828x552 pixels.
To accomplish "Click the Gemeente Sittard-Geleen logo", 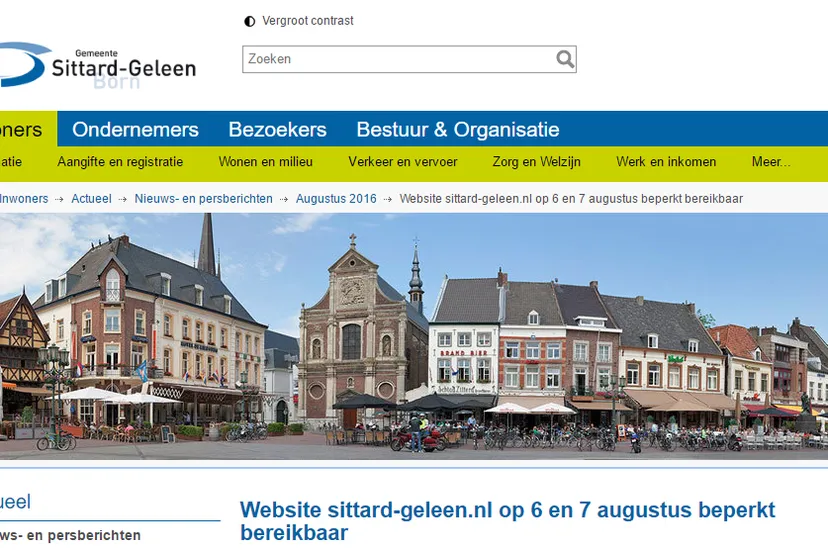I will coord(98,66).
